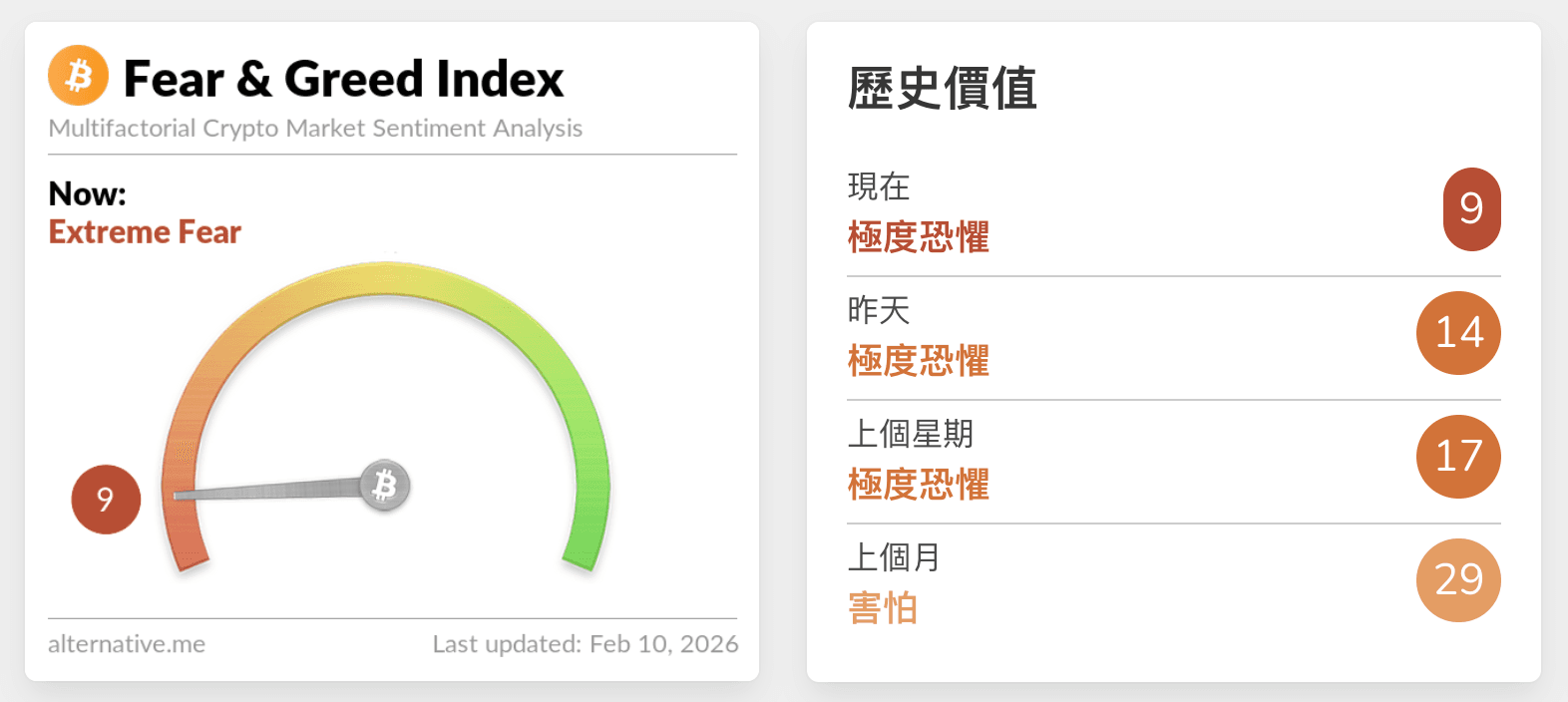Click the Fear & Greed Index title

pos(343,79)
